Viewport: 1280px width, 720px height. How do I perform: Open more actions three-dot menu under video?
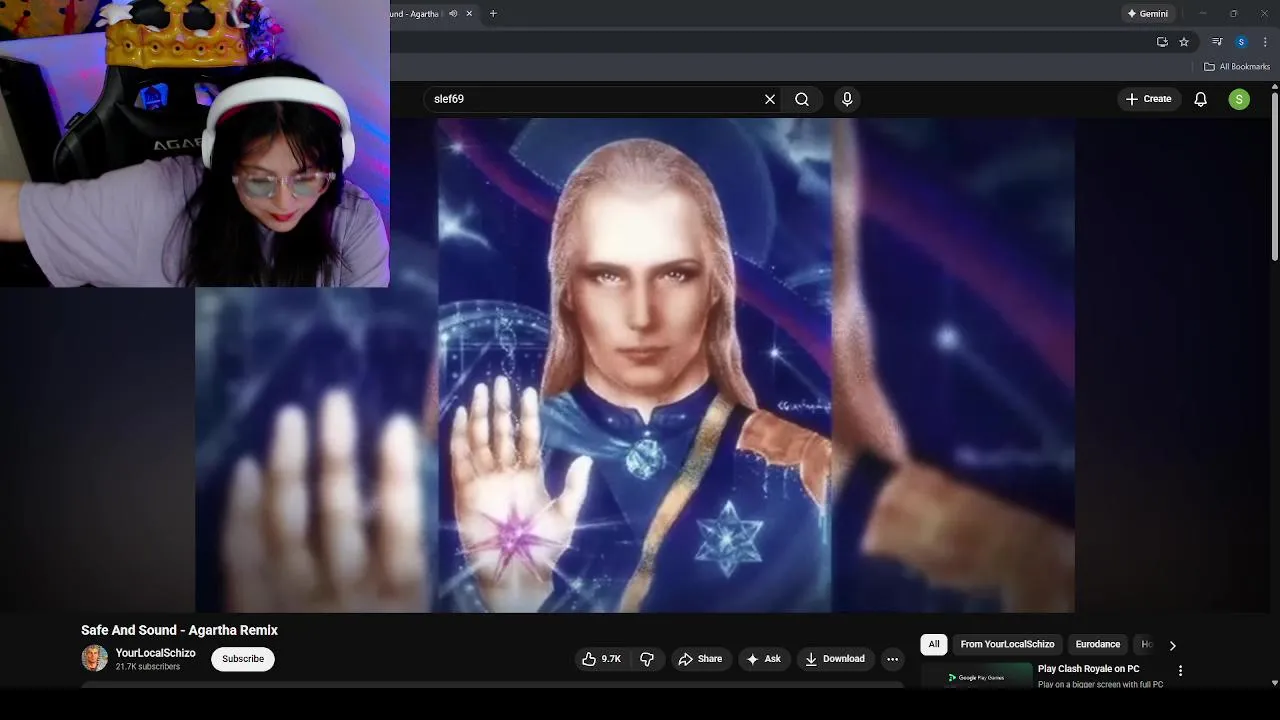point(892,659)
